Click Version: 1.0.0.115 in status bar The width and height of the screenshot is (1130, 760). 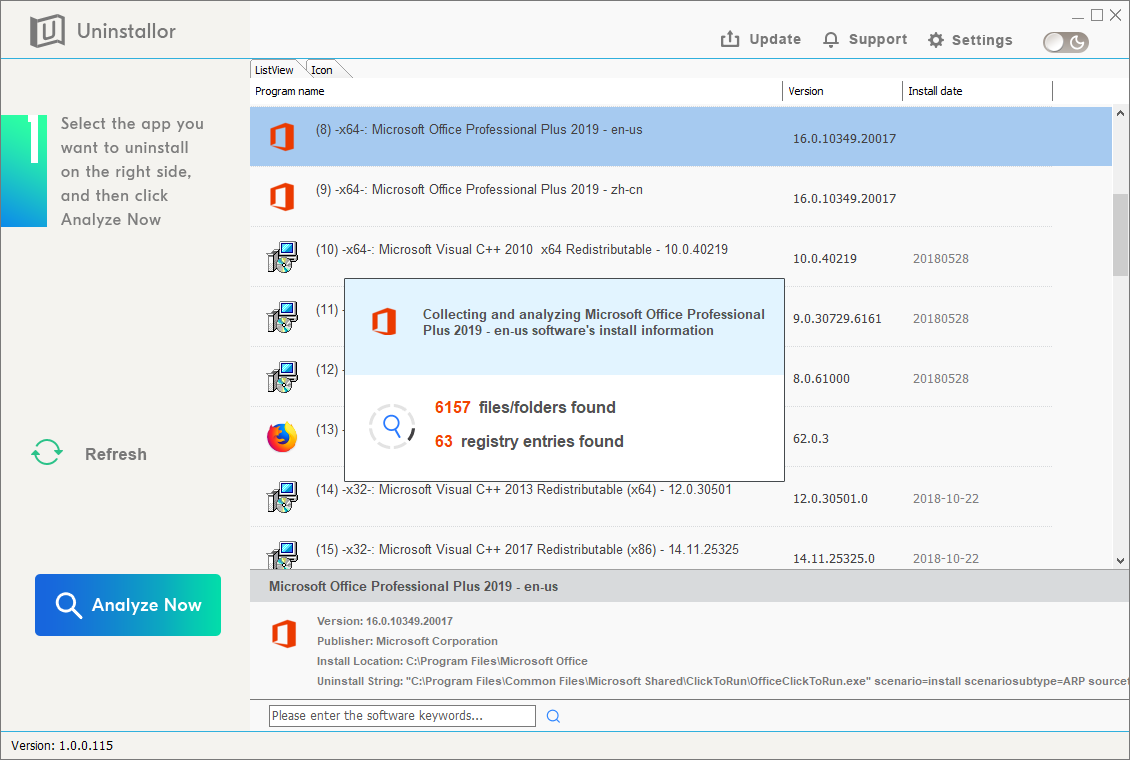click(x=62, y=746)
